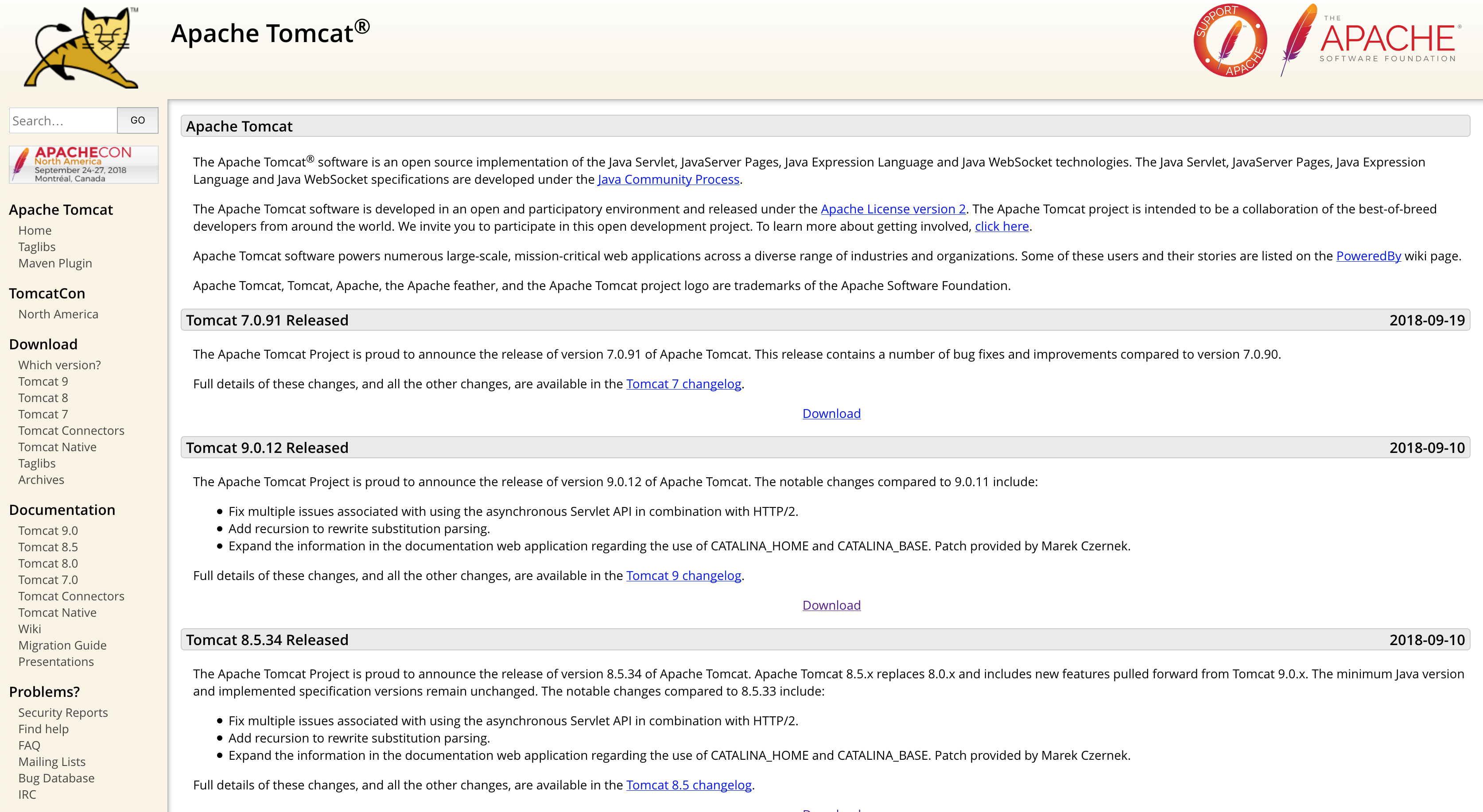
Task: Click Download under Tomcat 9.0.12 release
Action: click(x=831, y=605)
